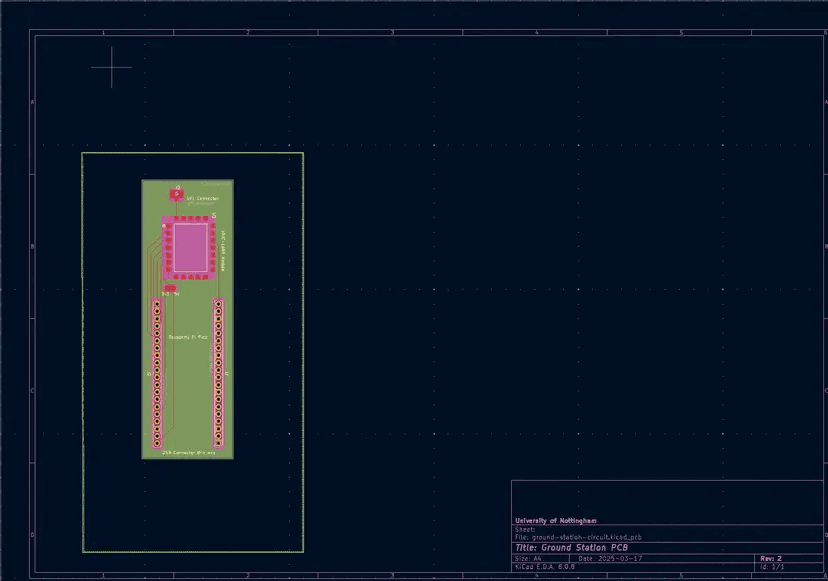
Task: Click the 'USB Connector Micro' silkscreen text
Action: [187, 453]
